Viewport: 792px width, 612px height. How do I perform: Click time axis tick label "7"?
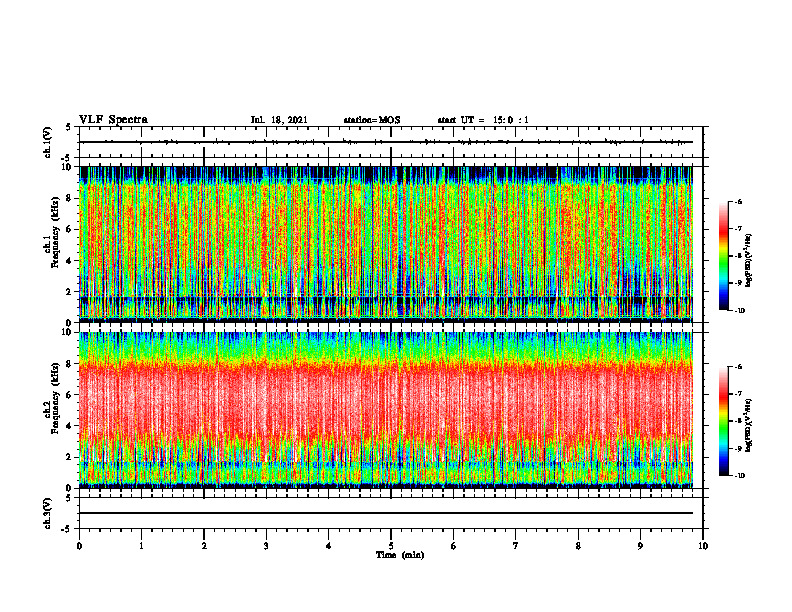tap(516, 546)
